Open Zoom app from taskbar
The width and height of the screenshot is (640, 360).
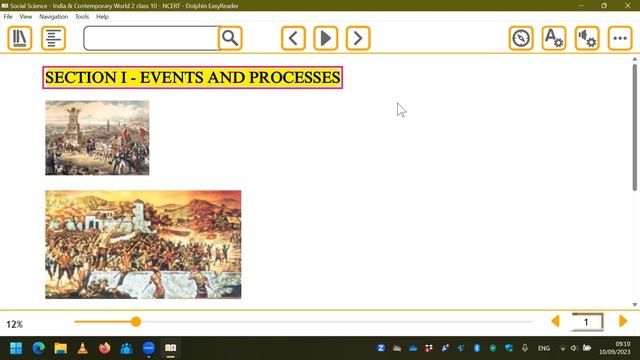click(x=149, y=348)
